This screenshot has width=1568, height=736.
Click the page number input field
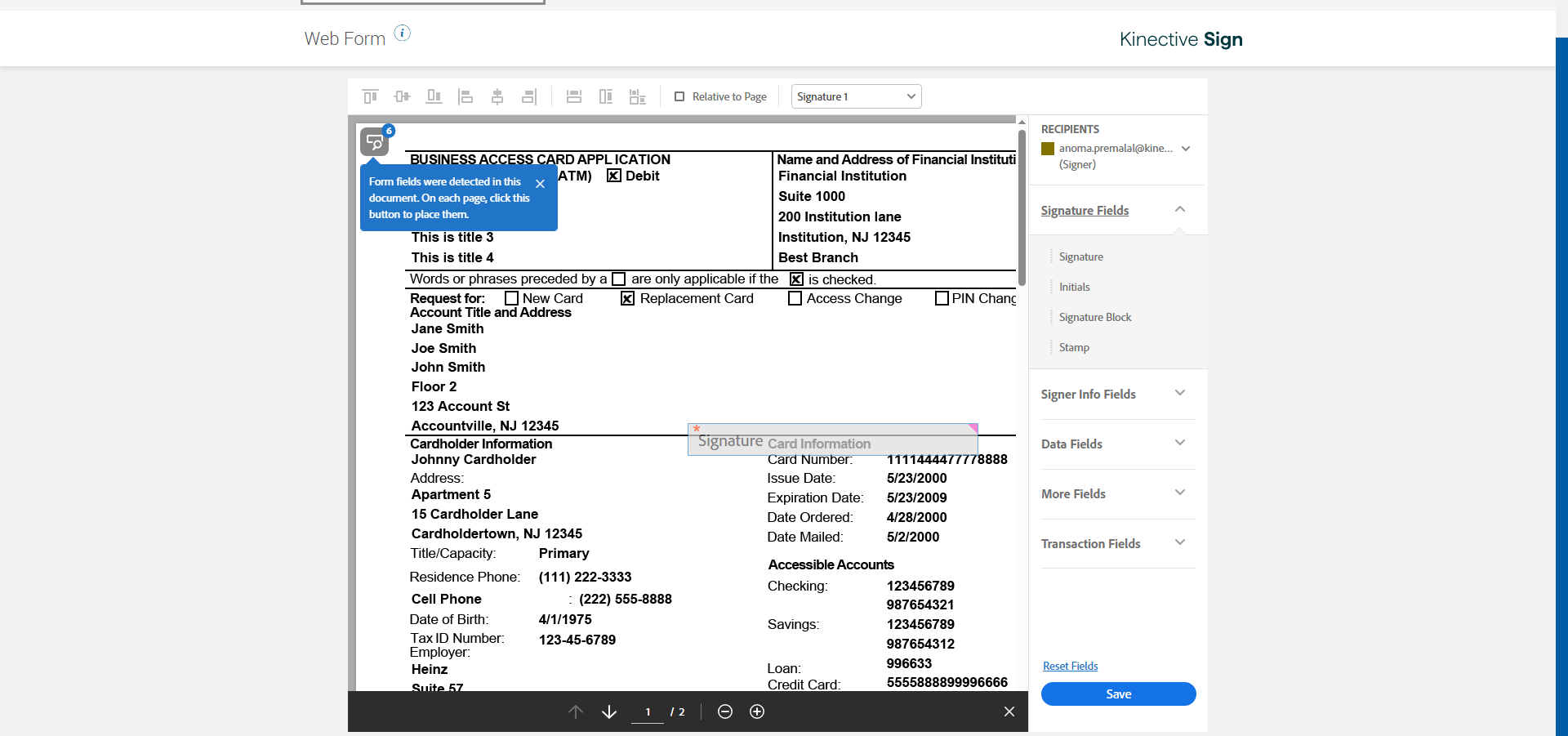click(648, 711)
